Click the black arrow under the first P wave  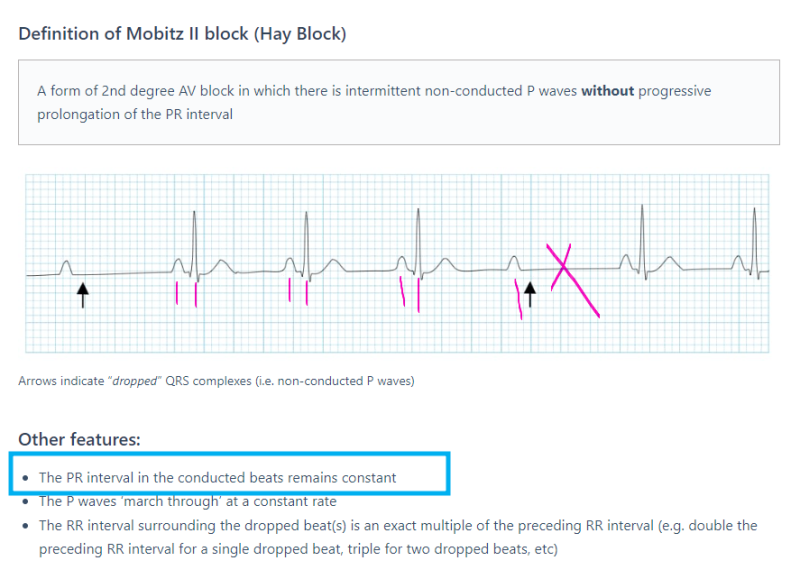click(x=83, y=294)
